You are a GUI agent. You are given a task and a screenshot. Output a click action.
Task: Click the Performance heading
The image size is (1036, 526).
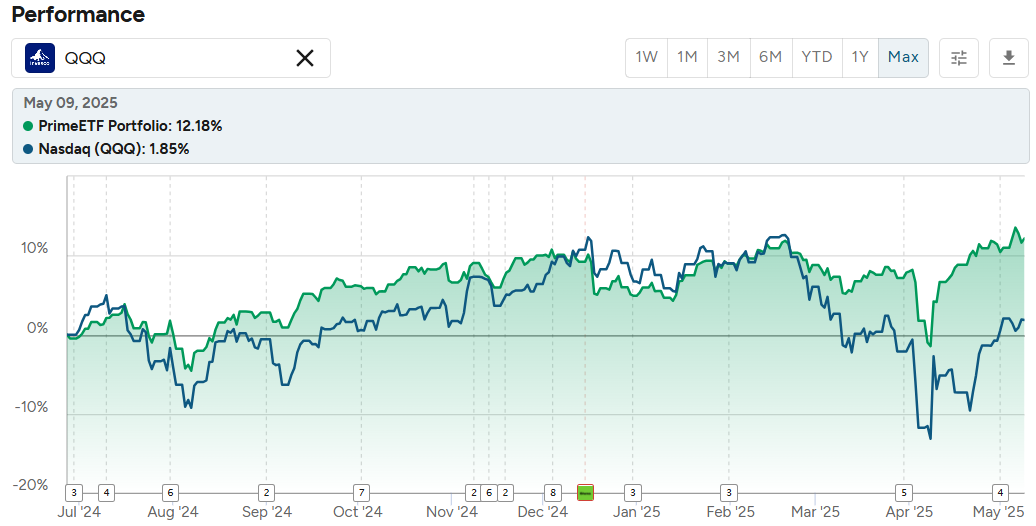coord(78,15)
